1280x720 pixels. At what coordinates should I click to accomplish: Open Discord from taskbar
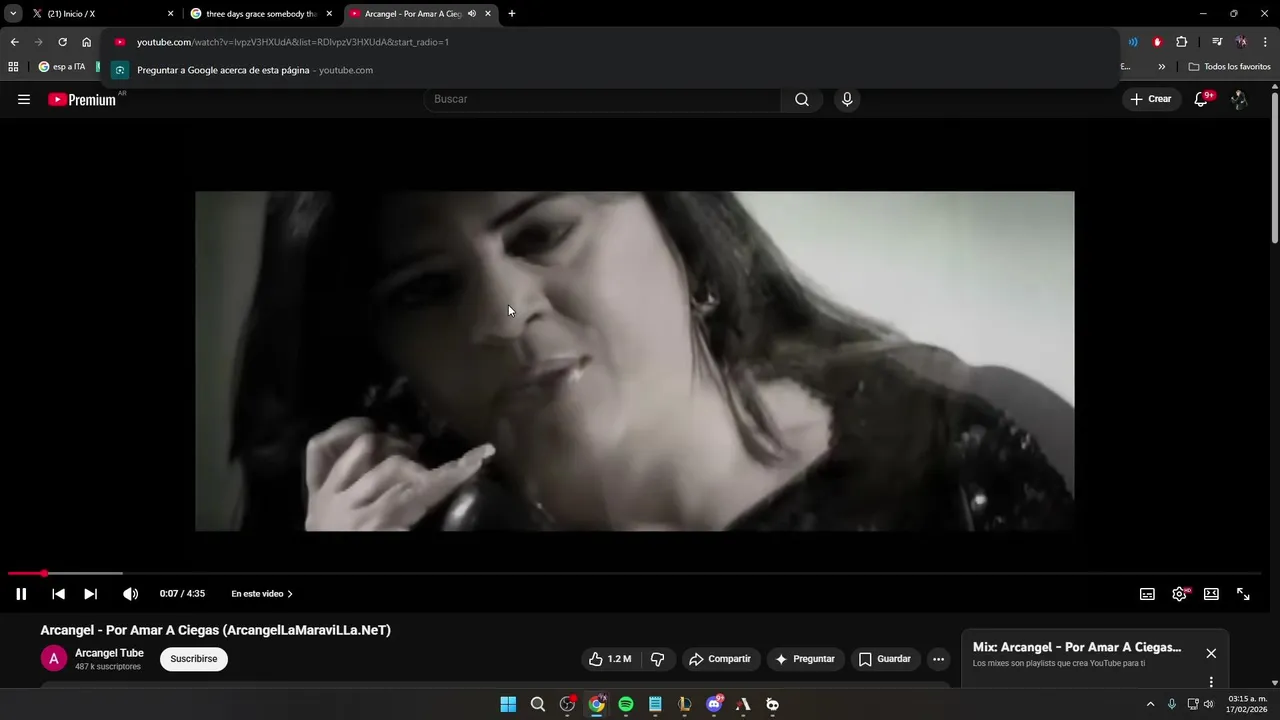(x=714, y=704)
